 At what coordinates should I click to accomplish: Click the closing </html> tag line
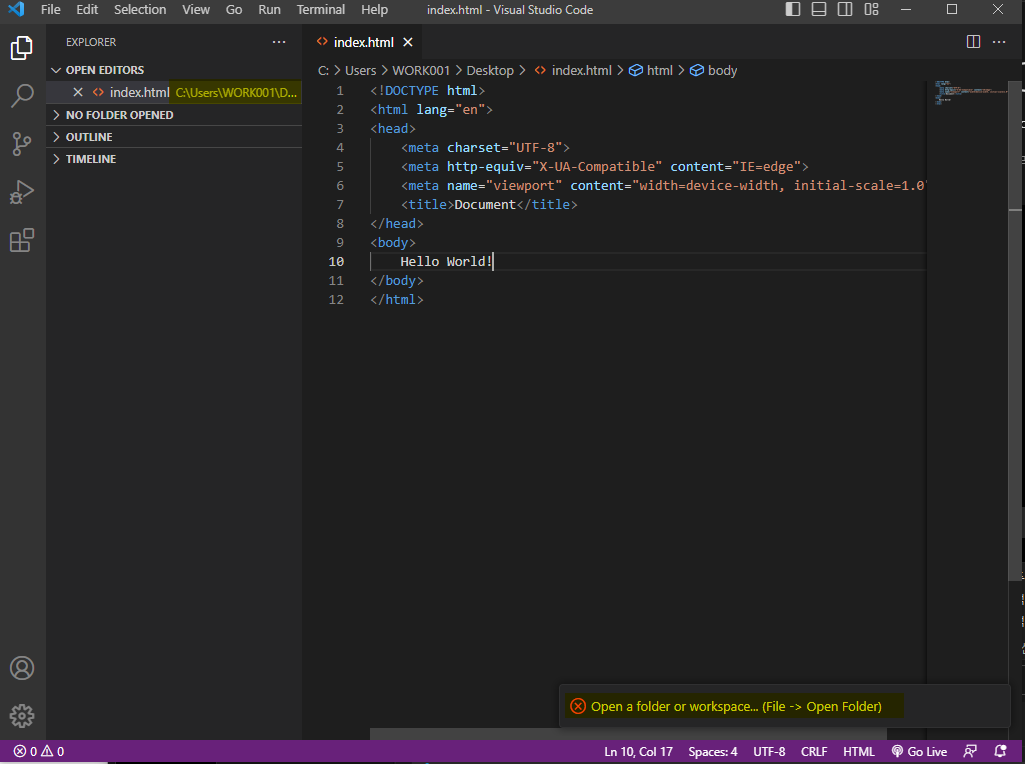click(x=397, y=299)
